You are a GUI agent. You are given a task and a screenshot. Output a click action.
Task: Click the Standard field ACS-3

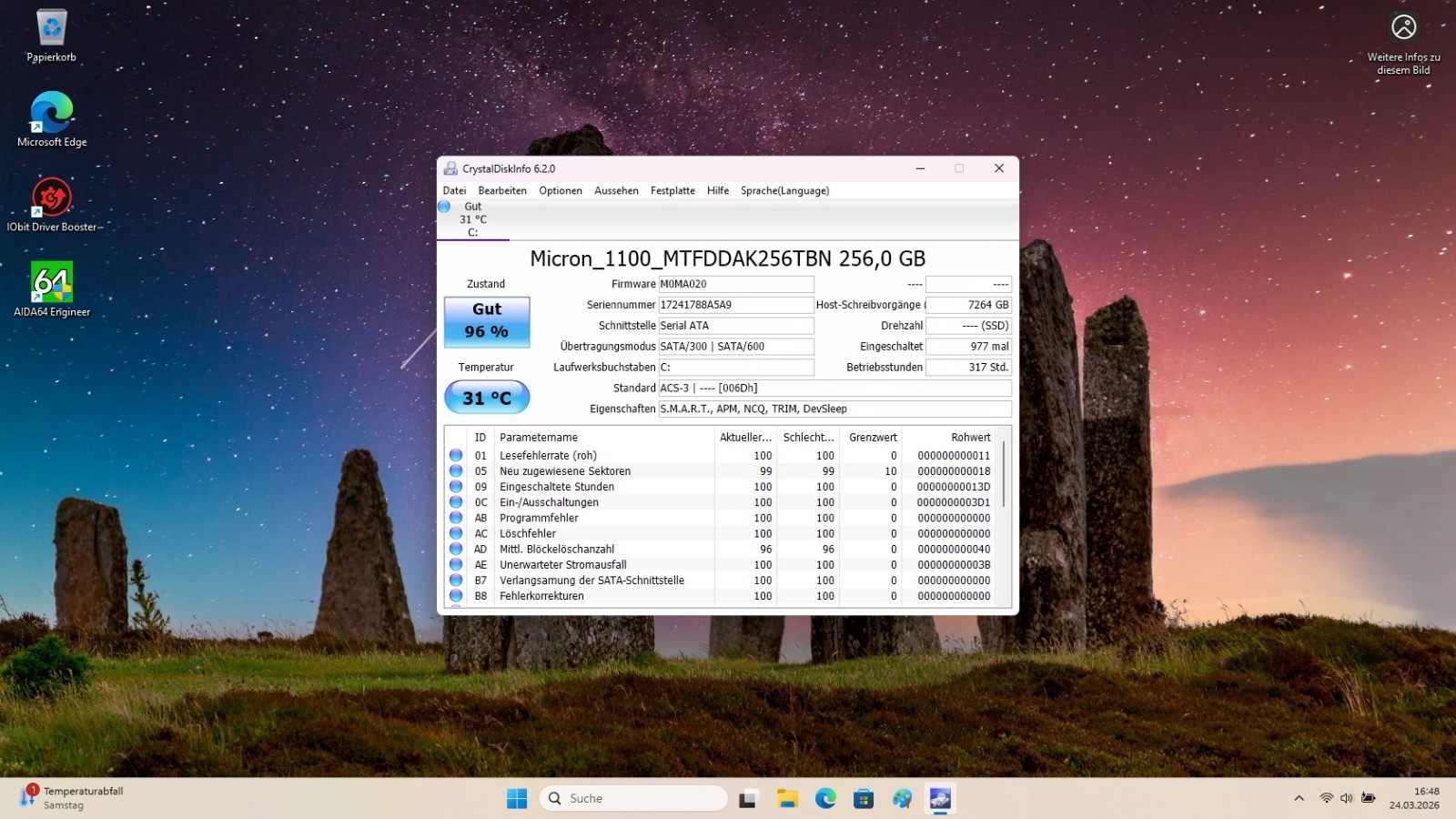pyautogui.click(x=834, y=388)
